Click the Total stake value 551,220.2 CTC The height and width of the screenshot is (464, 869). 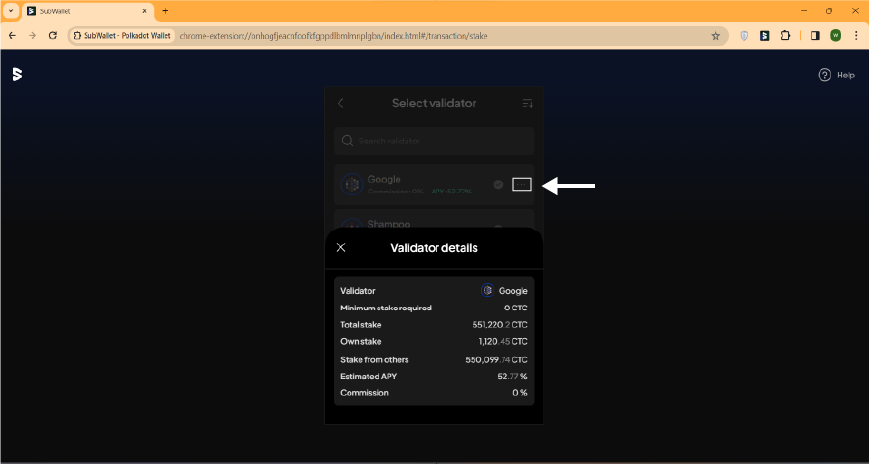click(500, 325)
